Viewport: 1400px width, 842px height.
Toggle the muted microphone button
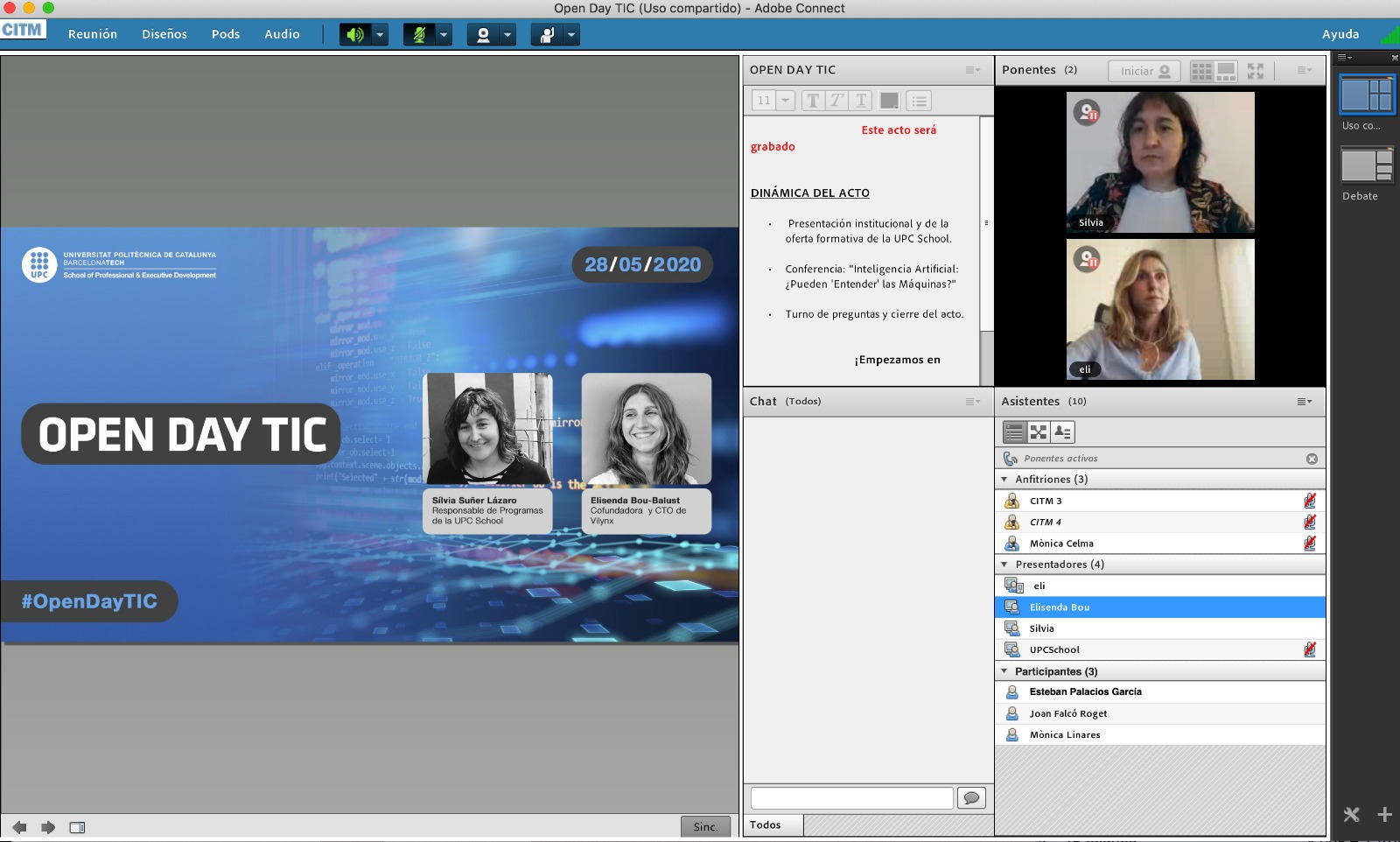coord(419,35)
